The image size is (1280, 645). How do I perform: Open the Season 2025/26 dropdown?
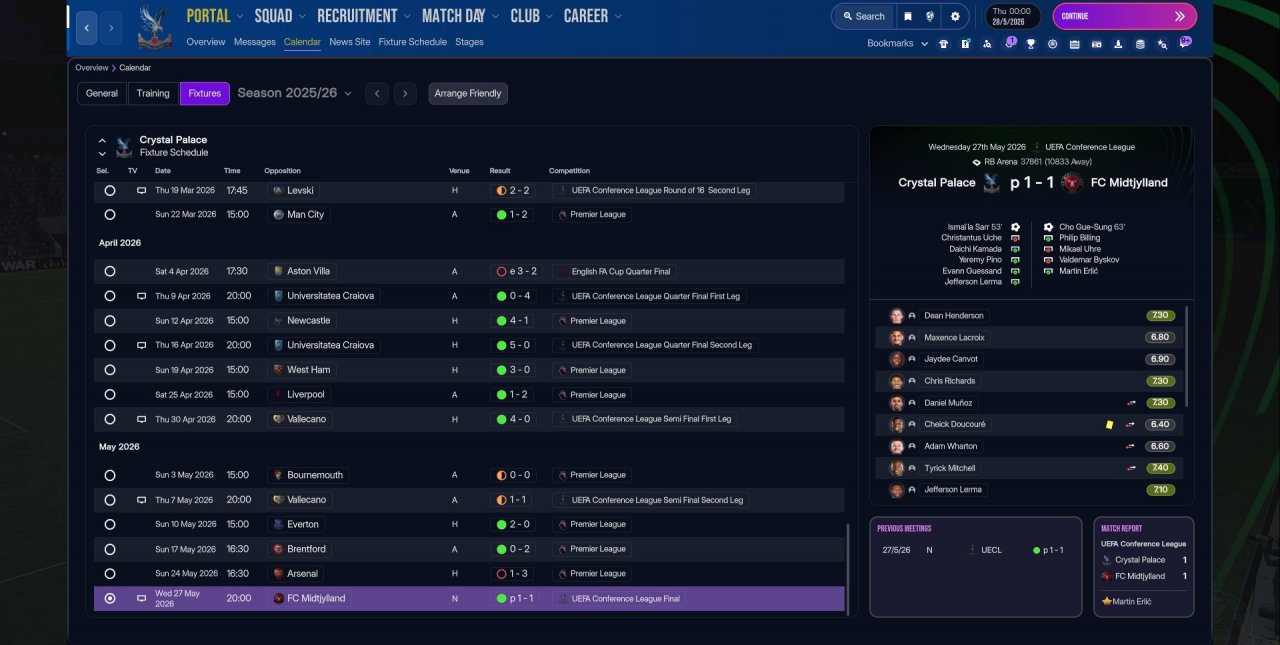(x=294, y=93)
